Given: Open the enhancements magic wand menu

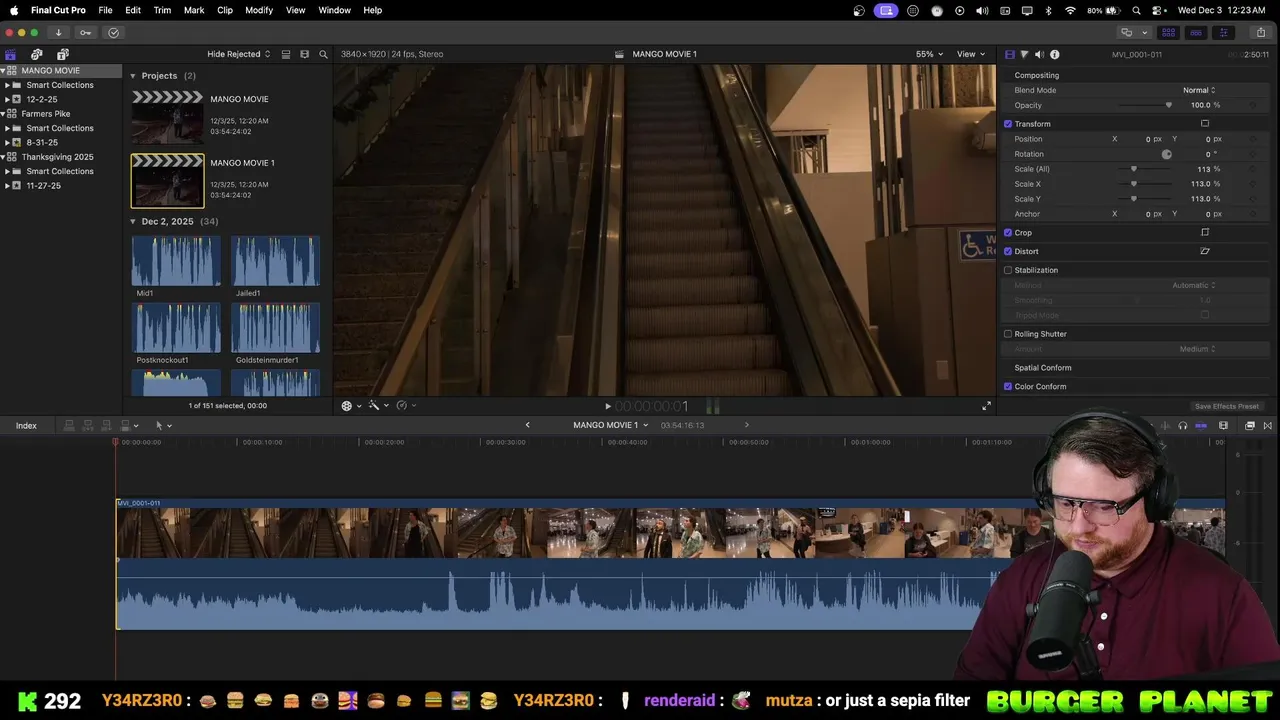Looking at the screenshot, I should click(377, 406).
